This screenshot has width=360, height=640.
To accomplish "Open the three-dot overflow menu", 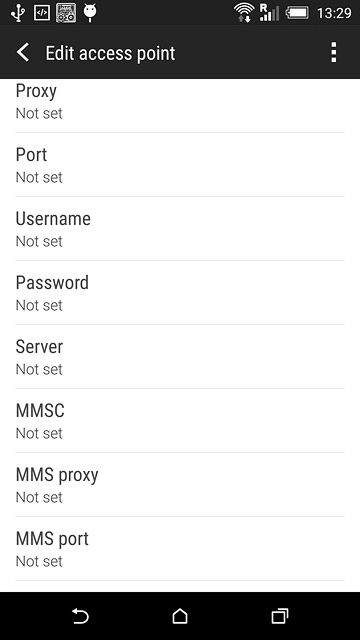I will [333, 52].
